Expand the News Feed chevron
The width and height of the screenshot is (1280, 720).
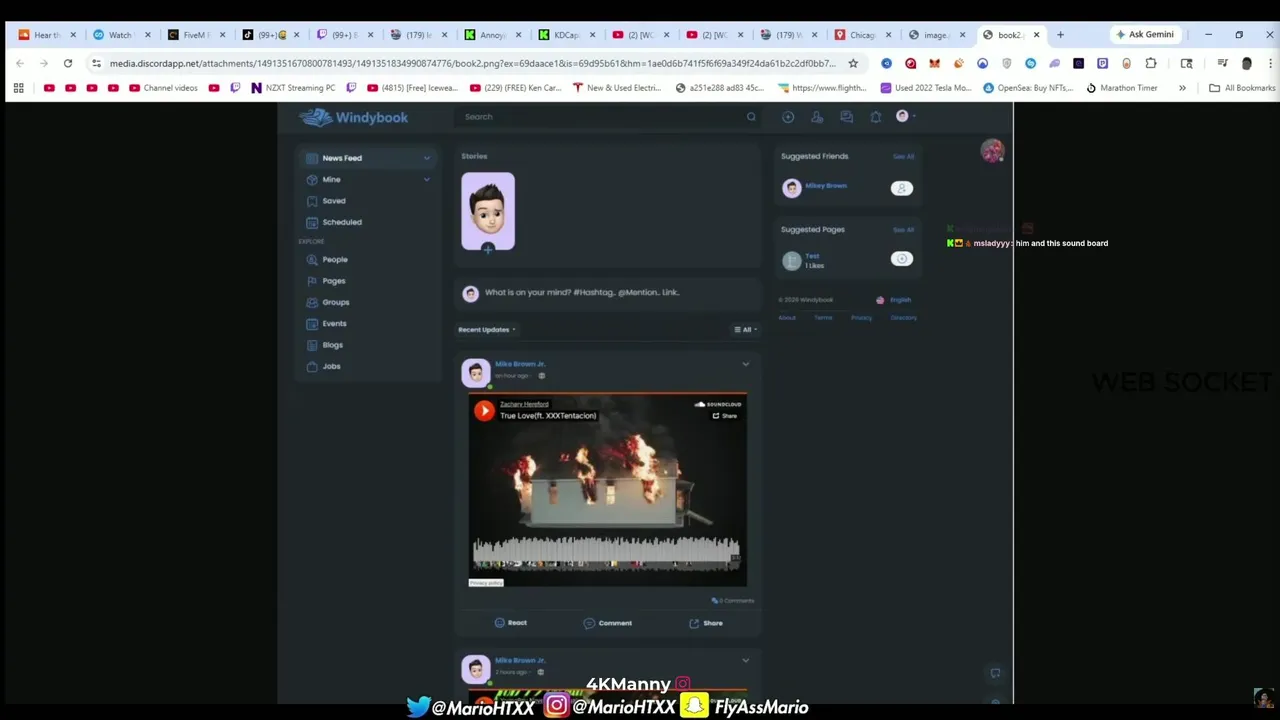[x=427, y=158]
